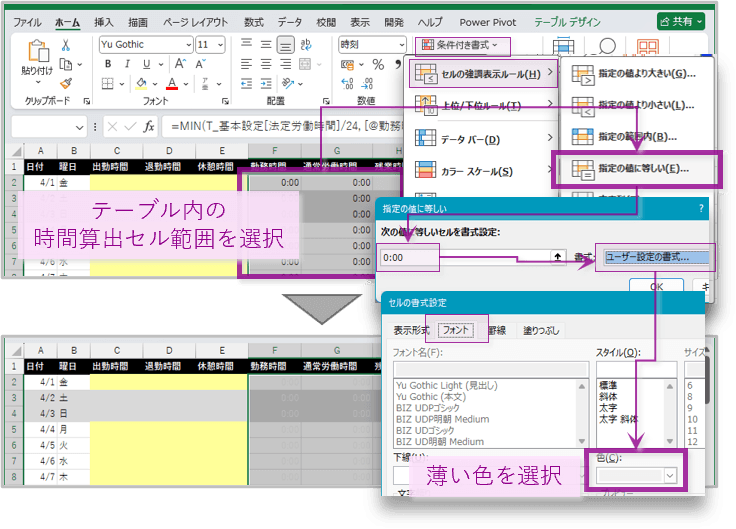Image resolution: width=736 pixels, height=529 pixels.
Task: Select the 塗りつぶし tab in セルの書式設定
Action: [541, 330]
